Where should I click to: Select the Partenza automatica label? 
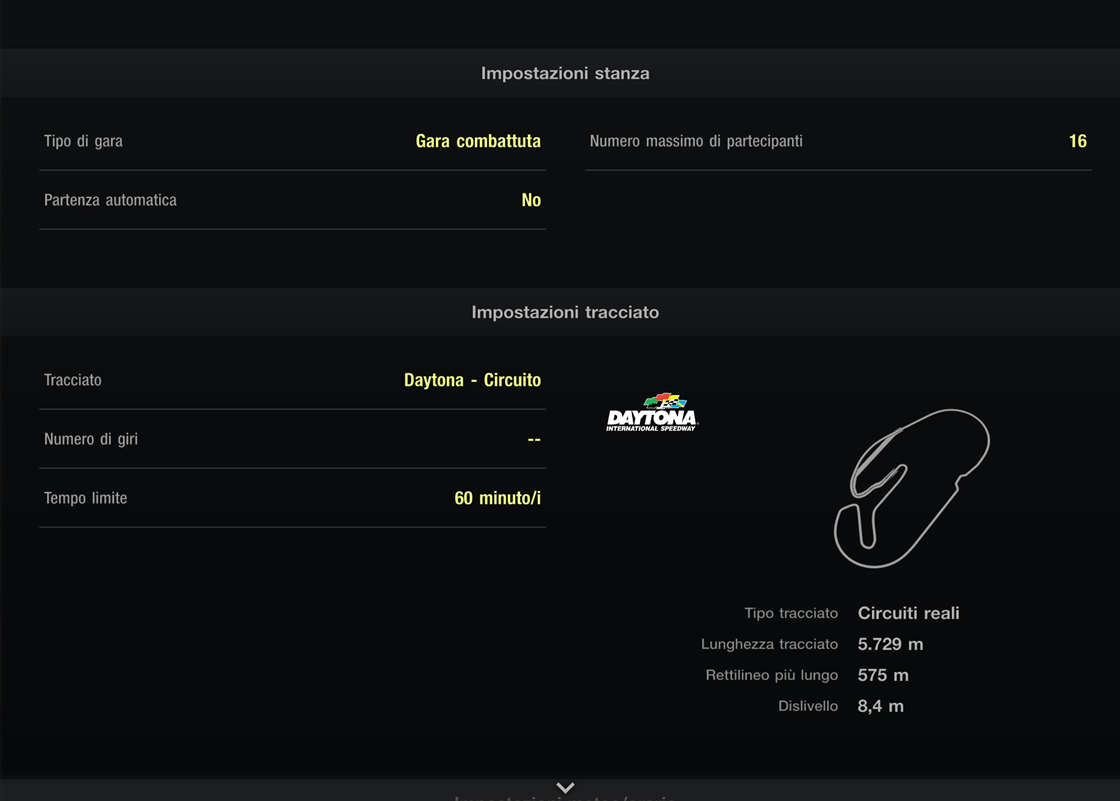pos(110,200)
